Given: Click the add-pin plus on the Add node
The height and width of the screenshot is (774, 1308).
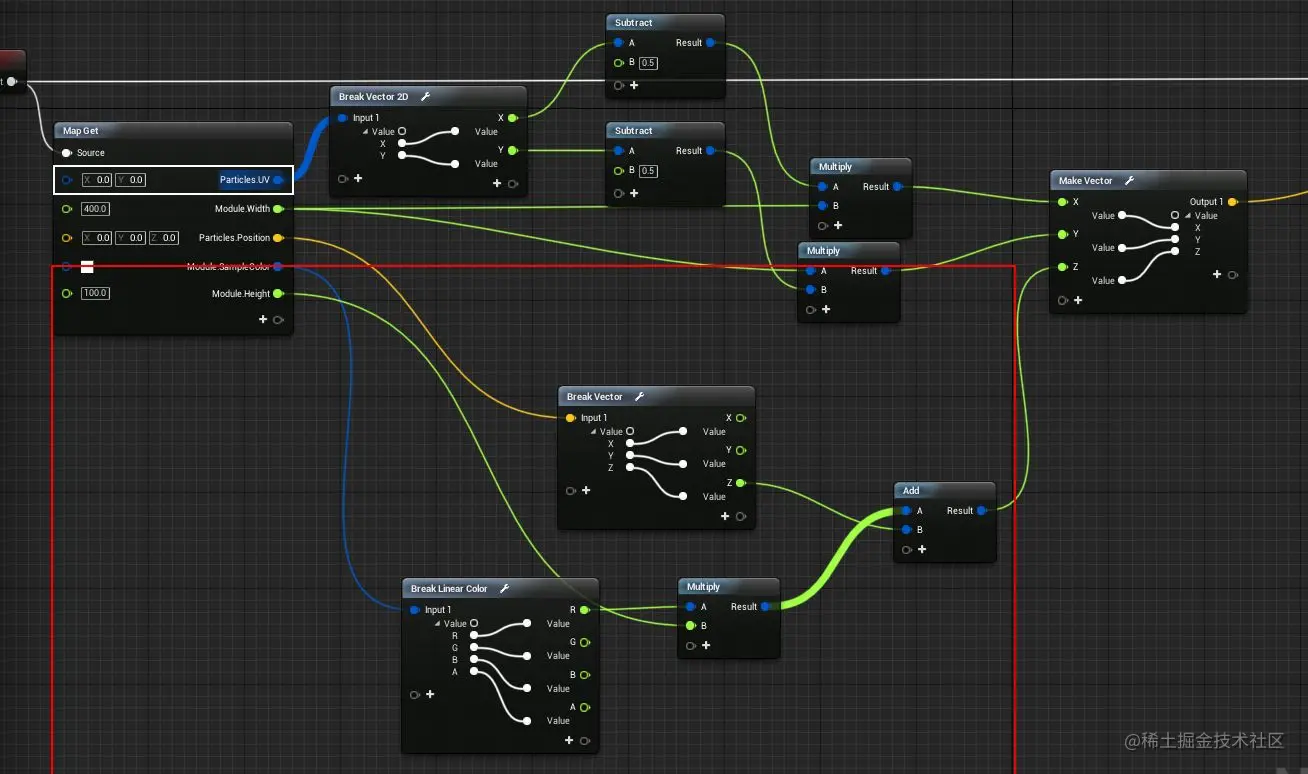Looking at the screenshot, I should tap(922, 550).
